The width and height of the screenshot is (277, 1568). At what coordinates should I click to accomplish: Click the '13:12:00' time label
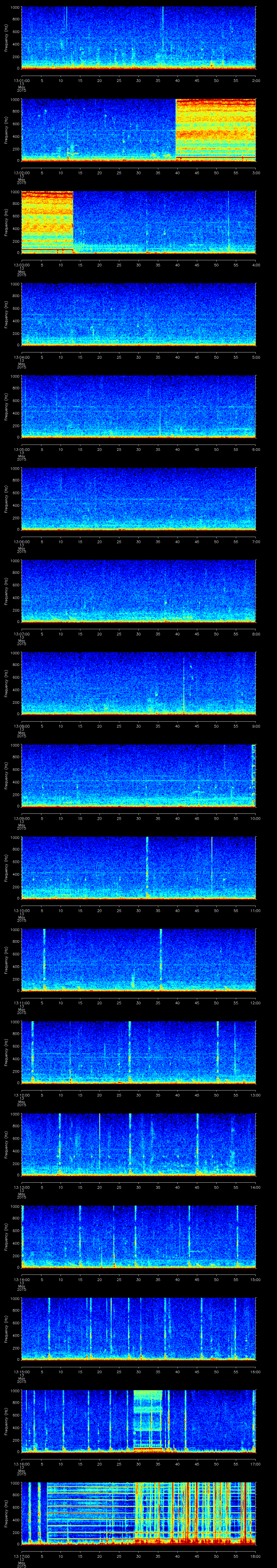[x=21, y=1095]
